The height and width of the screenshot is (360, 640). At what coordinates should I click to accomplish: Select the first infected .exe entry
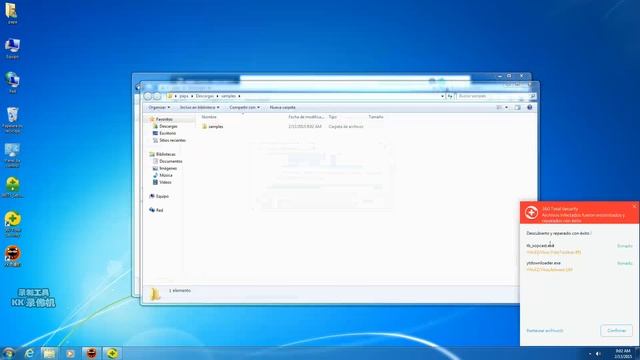[579, 249]
